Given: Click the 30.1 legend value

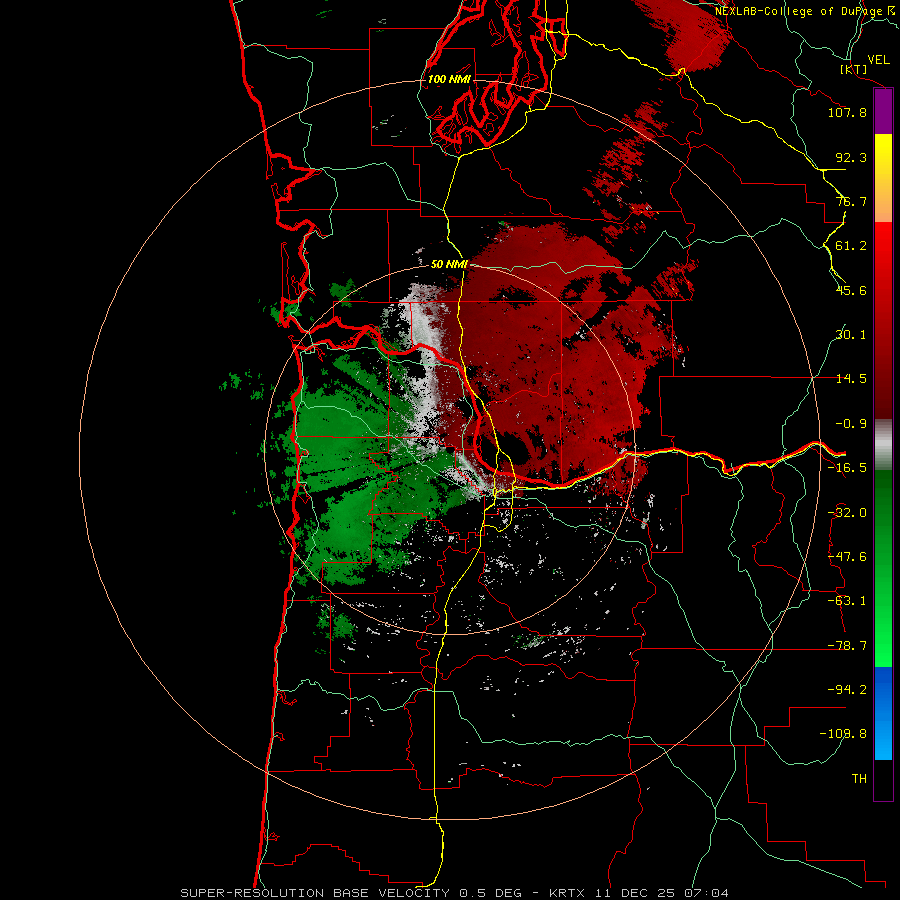Looking at the screenshot, I should [x=851, y=335].
